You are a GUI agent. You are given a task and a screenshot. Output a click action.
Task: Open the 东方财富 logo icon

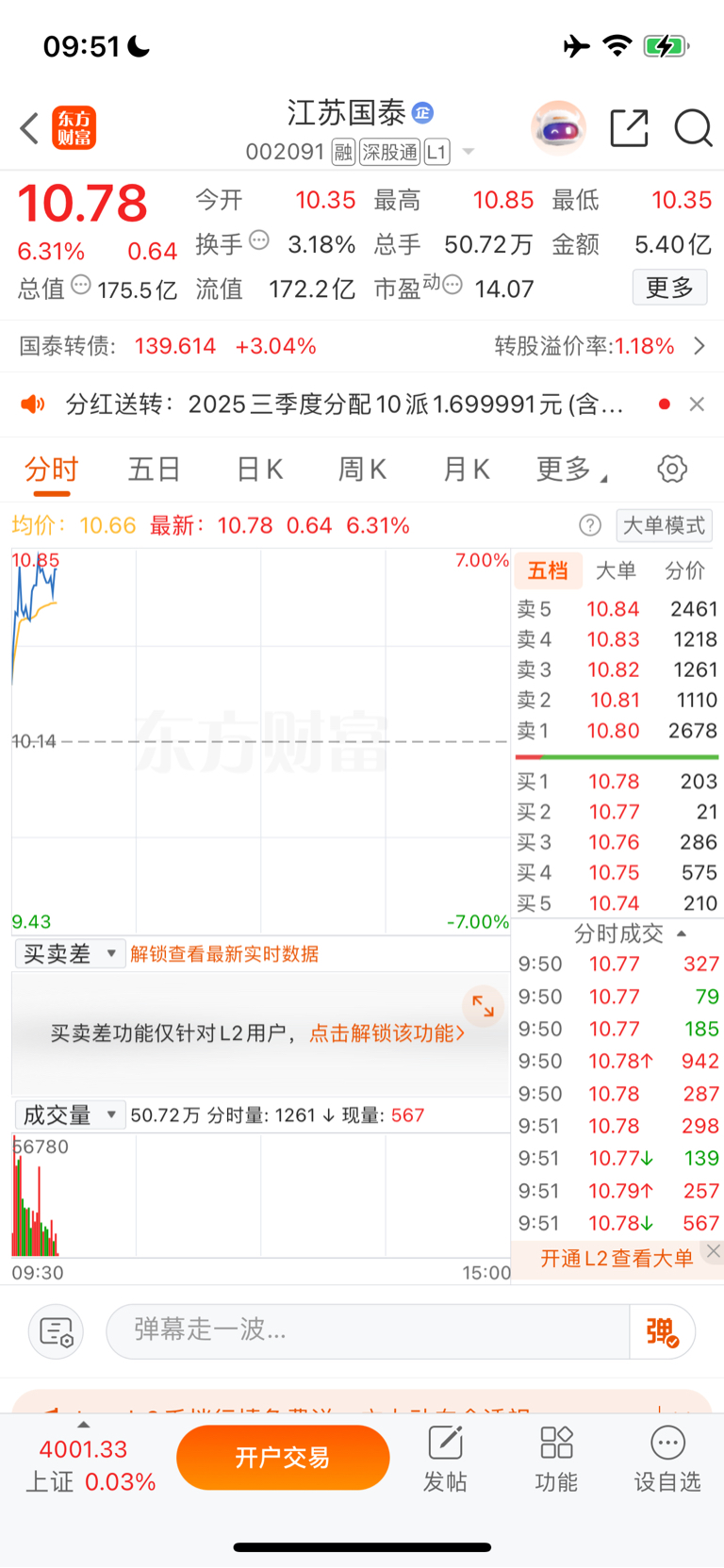(x=74, y=128)
